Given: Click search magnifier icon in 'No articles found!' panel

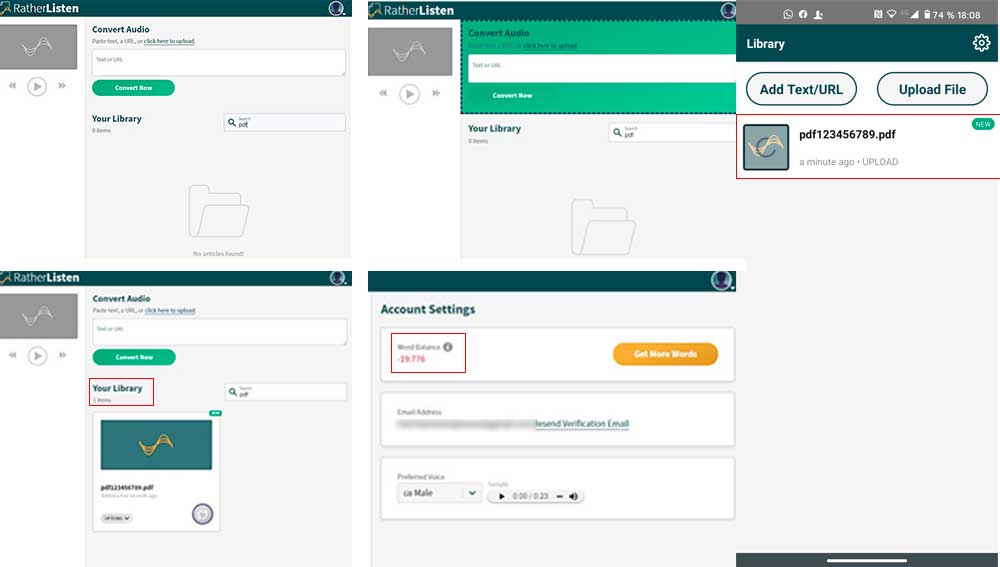Looking at the screenshot, I should (232, 122).
